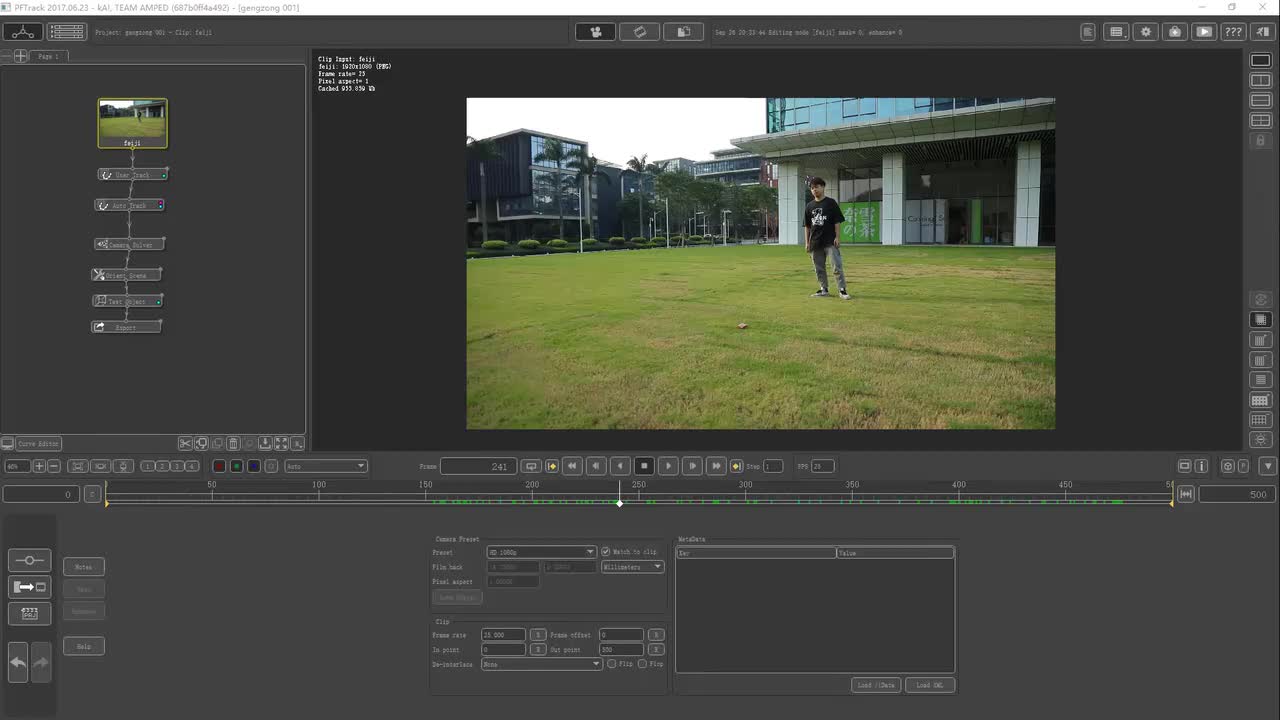Expand the De-interlace dropdown
The height and width of the screenshot is (720, 1280).
541,664
